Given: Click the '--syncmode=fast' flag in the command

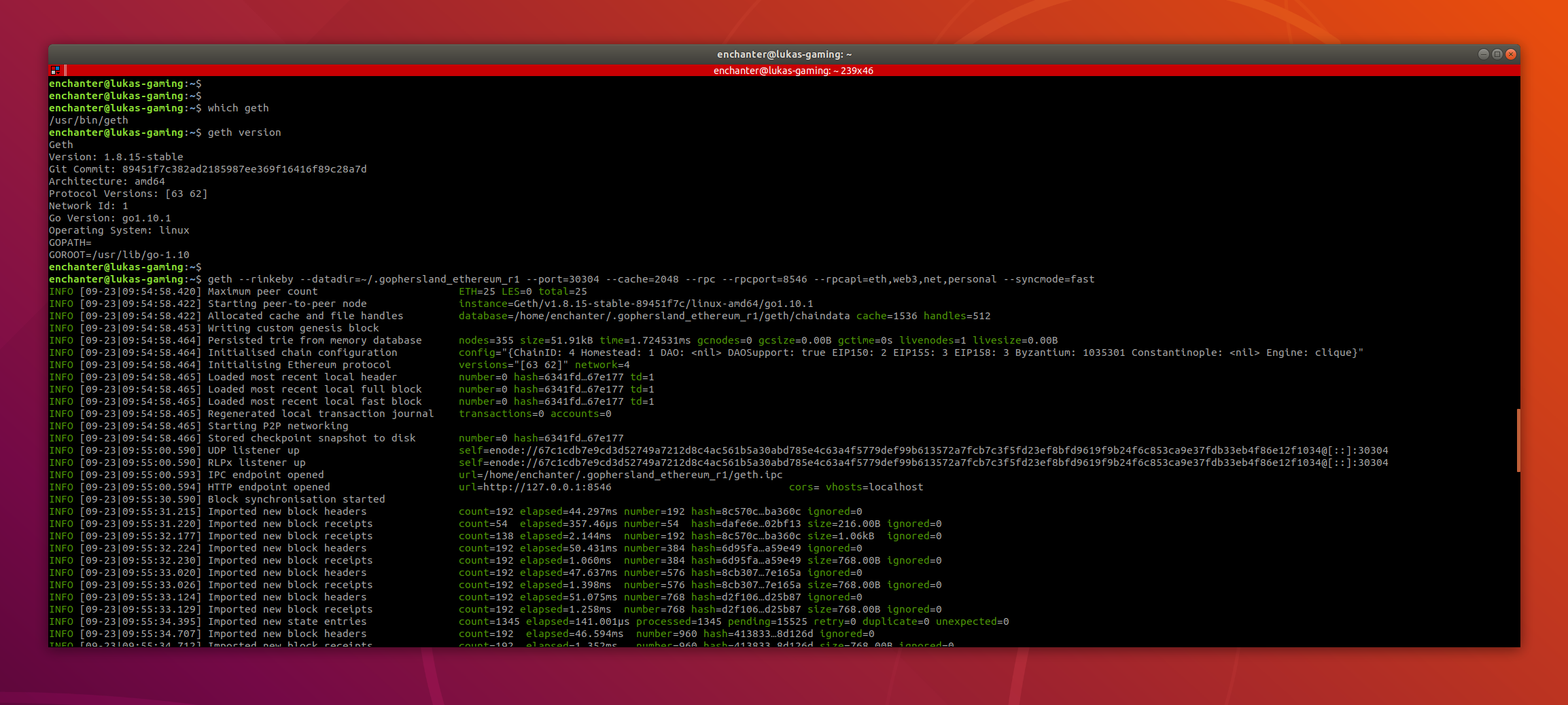Looking at the screenshot, I should (x=1049, y=279).
